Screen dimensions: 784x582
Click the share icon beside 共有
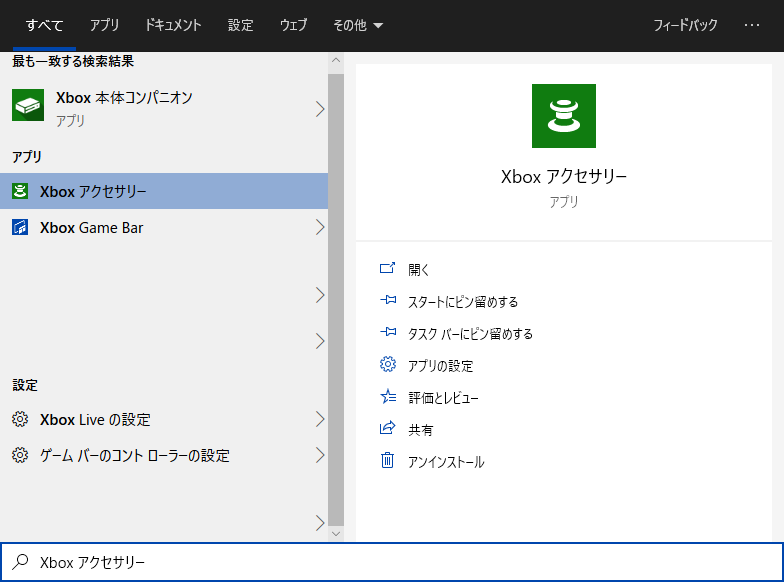tap(388, 428)
